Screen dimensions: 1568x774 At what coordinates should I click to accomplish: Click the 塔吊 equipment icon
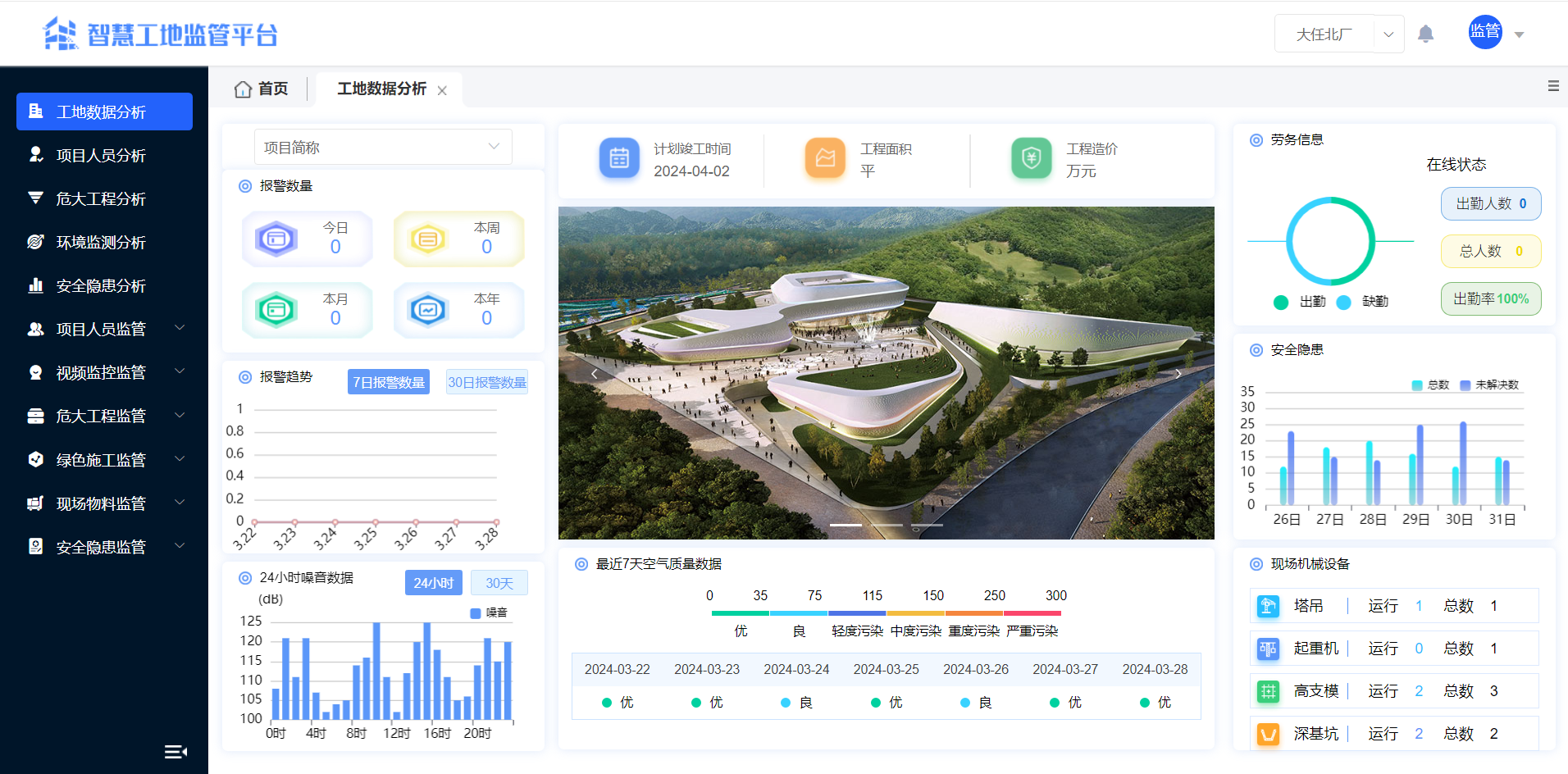[1268, 606]
